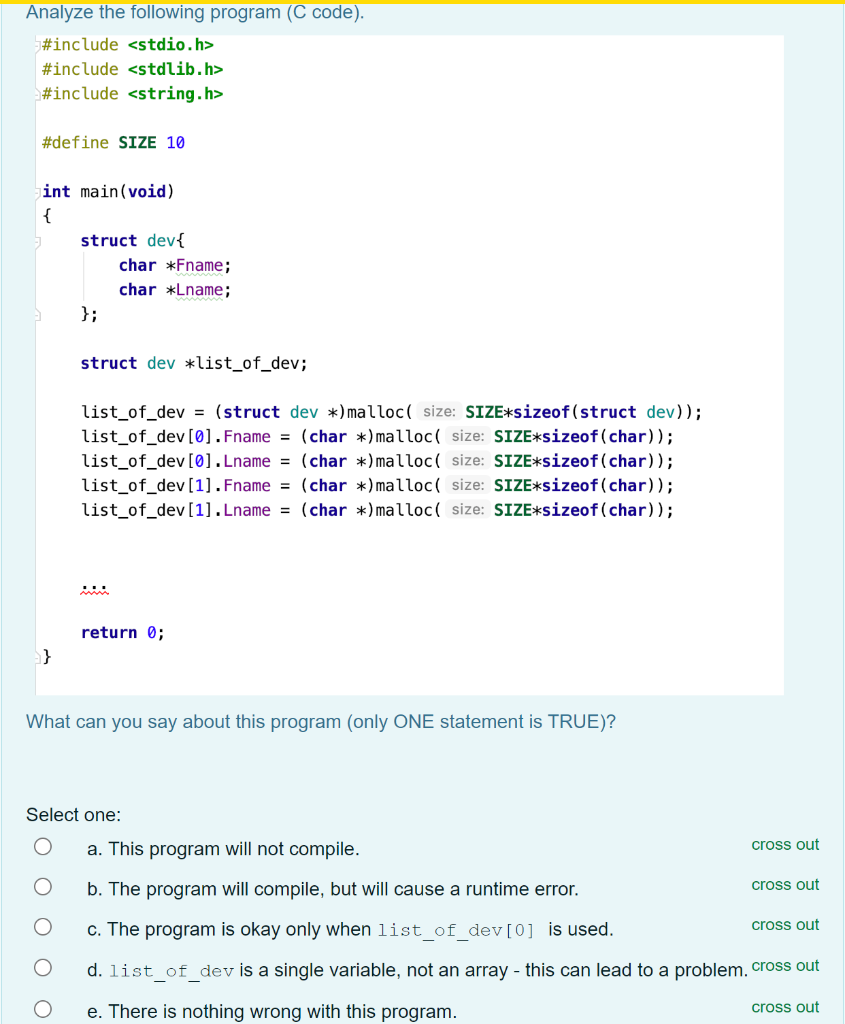Select answer b about a runtime error
Screen dimensions: 845x1024
[42, 886]
